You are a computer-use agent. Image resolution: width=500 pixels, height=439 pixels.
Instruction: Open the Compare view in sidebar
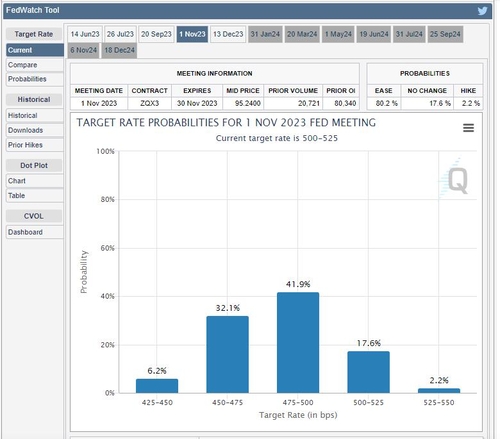pyautogui.click(x=35, y=65)
